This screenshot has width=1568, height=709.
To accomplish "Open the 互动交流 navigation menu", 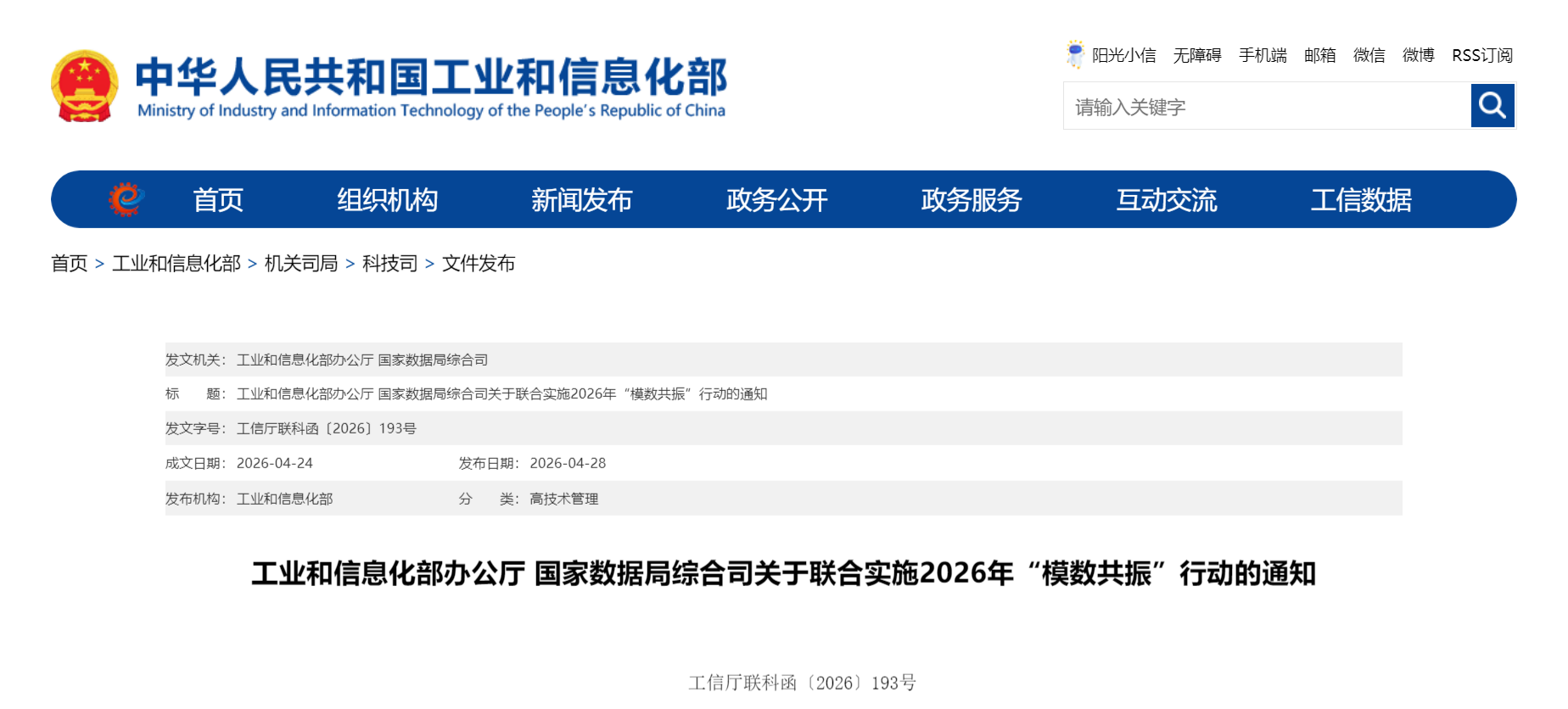I will (x=1167, y=200).
